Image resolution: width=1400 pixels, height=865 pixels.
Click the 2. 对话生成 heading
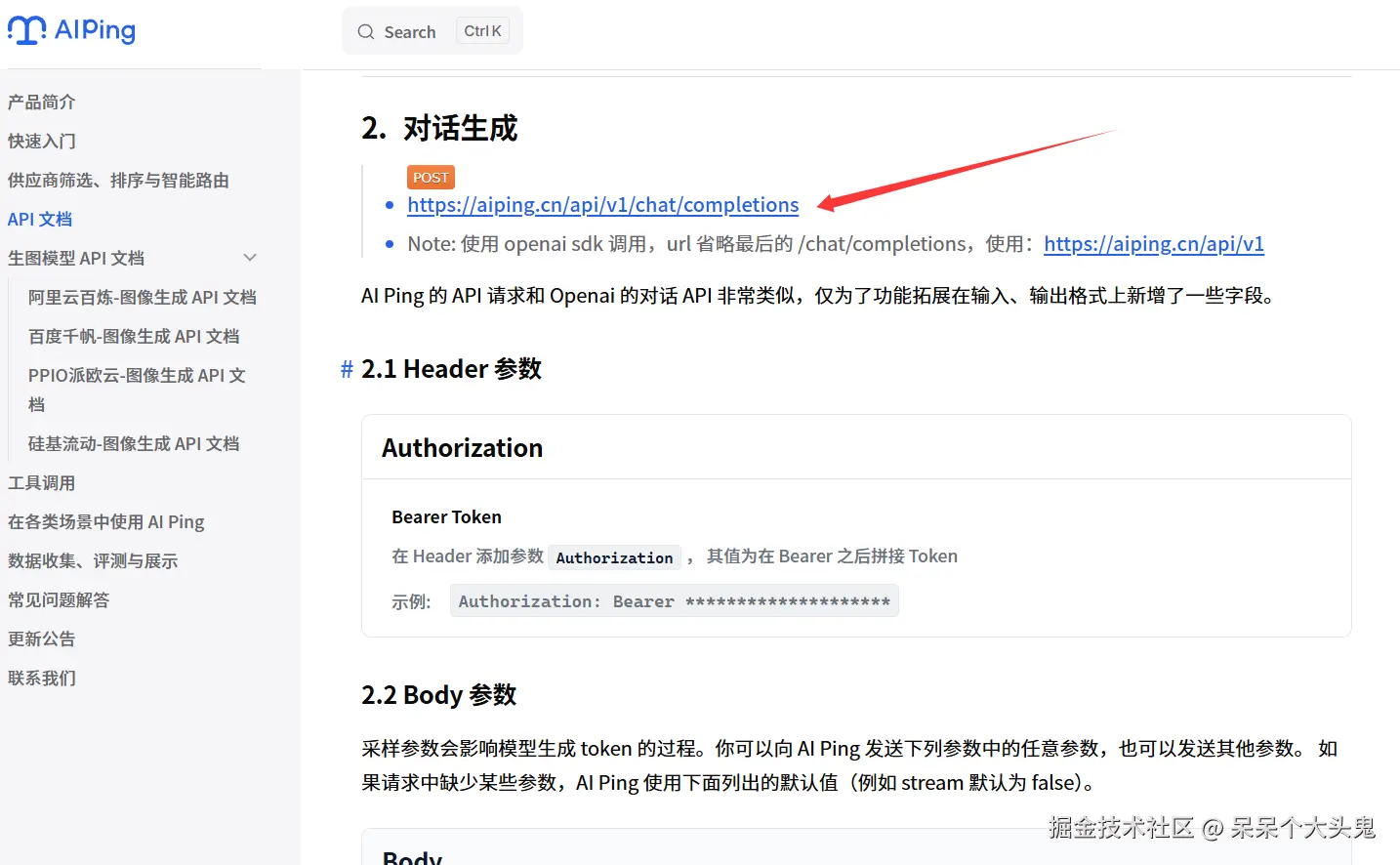tap(439, 128)
